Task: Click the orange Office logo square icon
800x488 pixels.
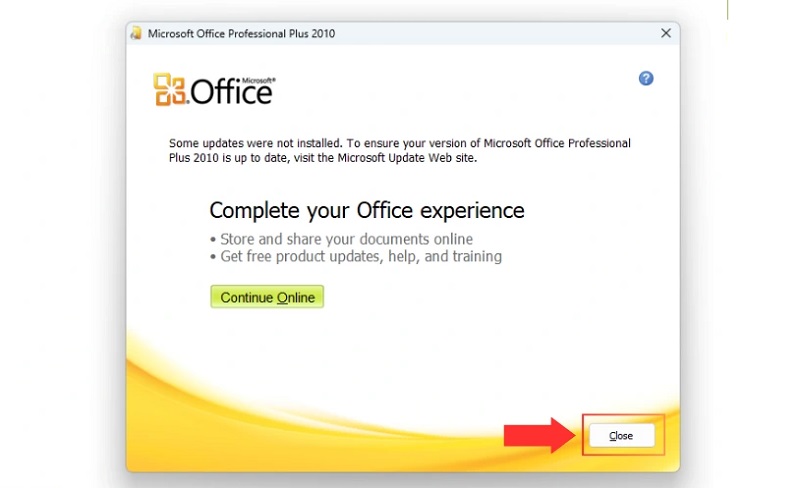Action: click(168, 91)
